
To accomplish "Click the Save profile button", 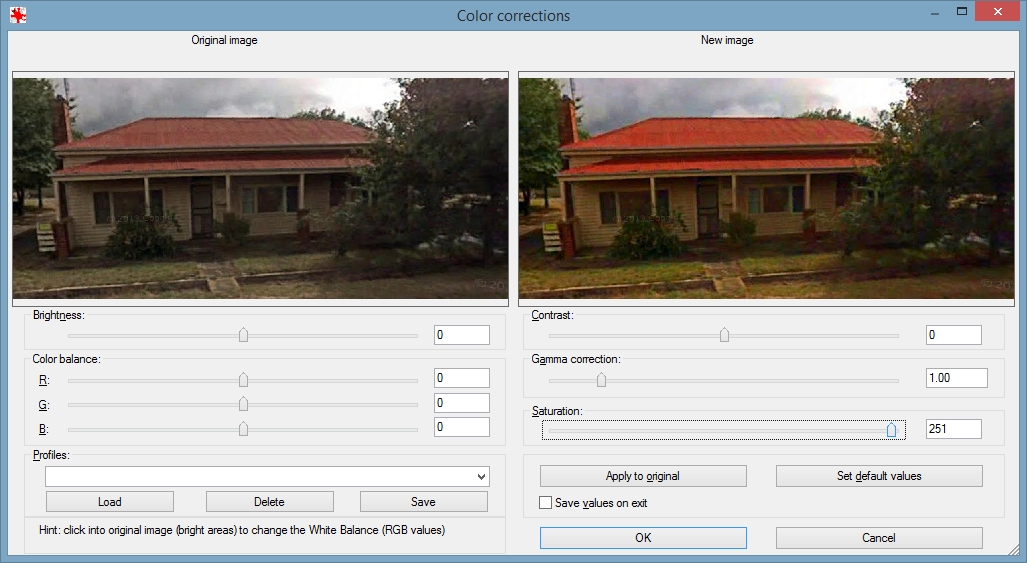I will point(423,502).
